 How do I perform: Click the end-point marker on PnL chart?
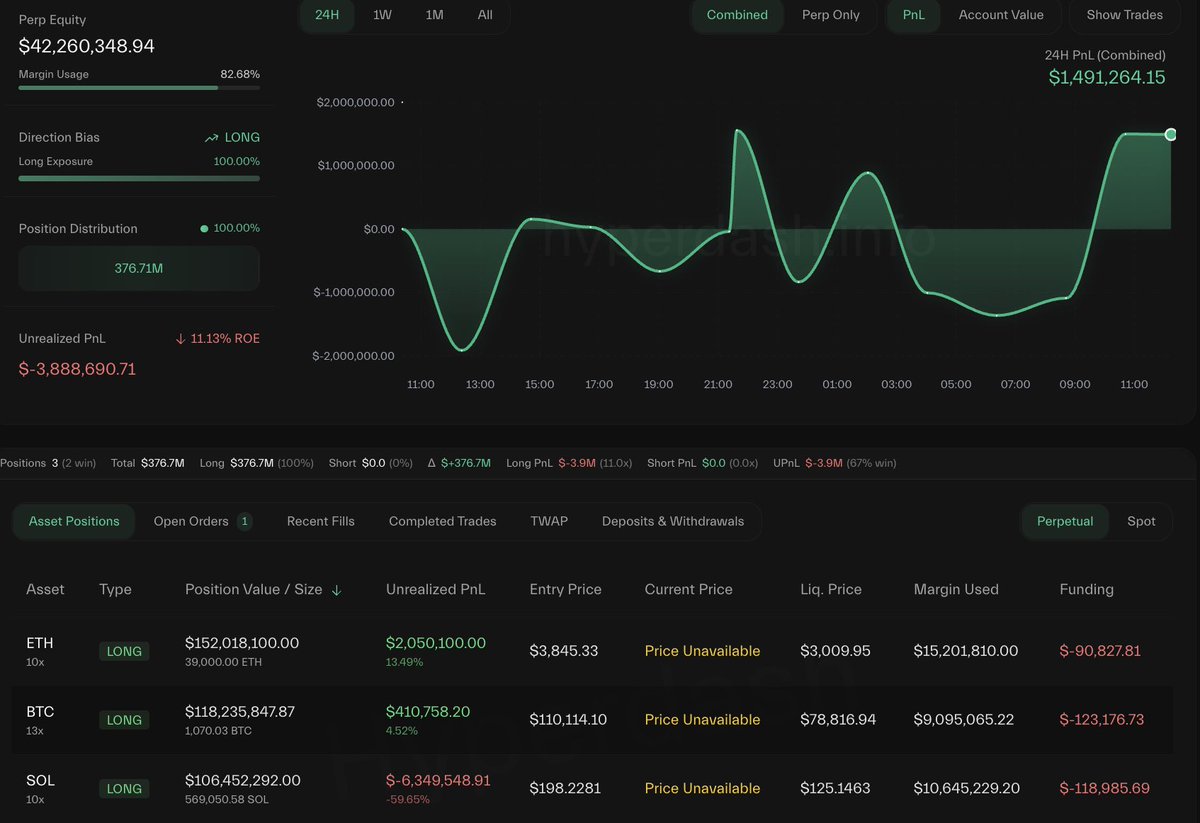[1170, 134]
